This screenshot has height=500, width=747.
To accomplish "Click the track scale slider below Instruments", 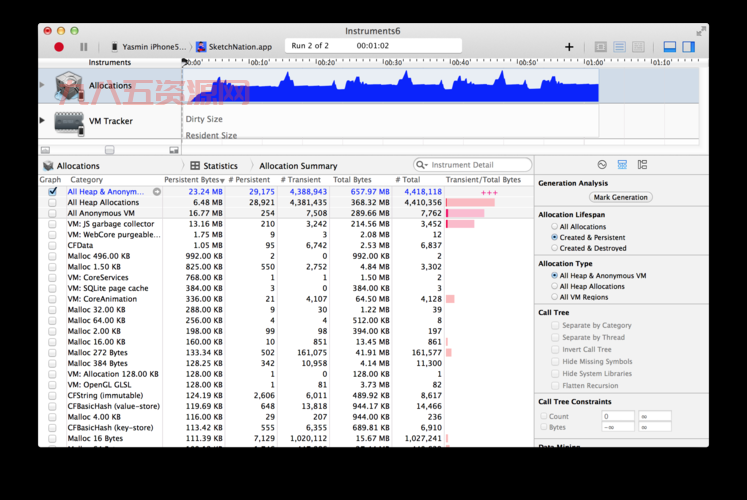I will 110,150.
